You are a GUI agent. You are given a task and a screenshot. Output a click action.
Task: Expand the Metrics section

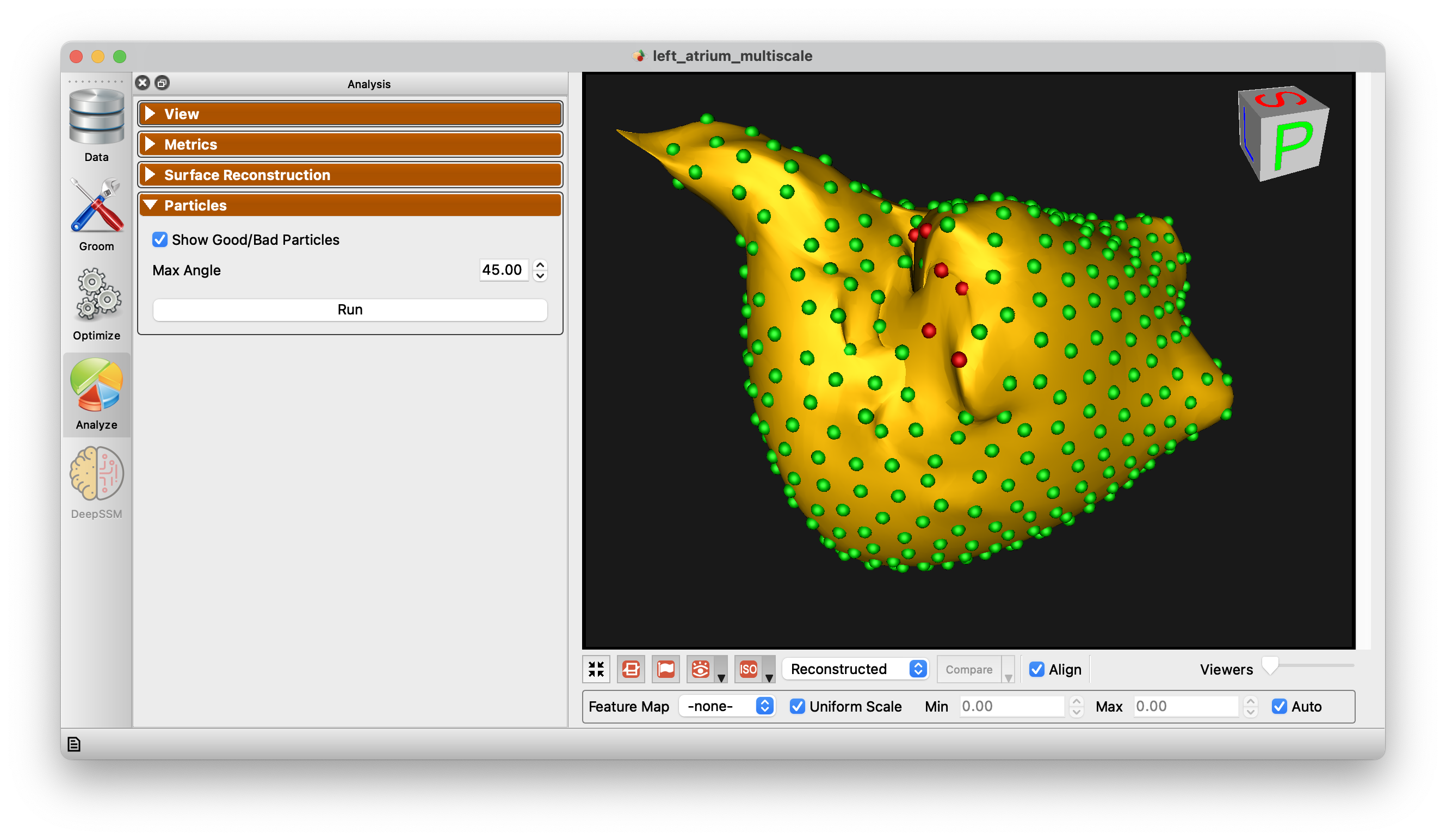click(350, 144)
